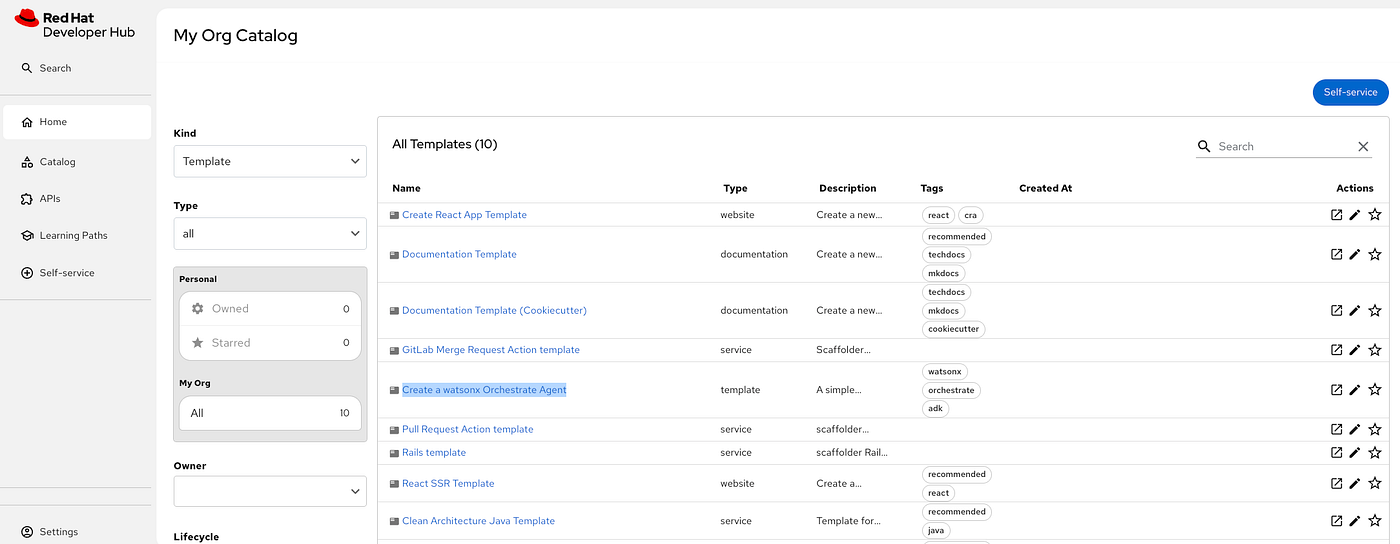This screenshot has height=544, width=1400.
Task: Open Clean Architecture Java Template link
Action: 478,521
